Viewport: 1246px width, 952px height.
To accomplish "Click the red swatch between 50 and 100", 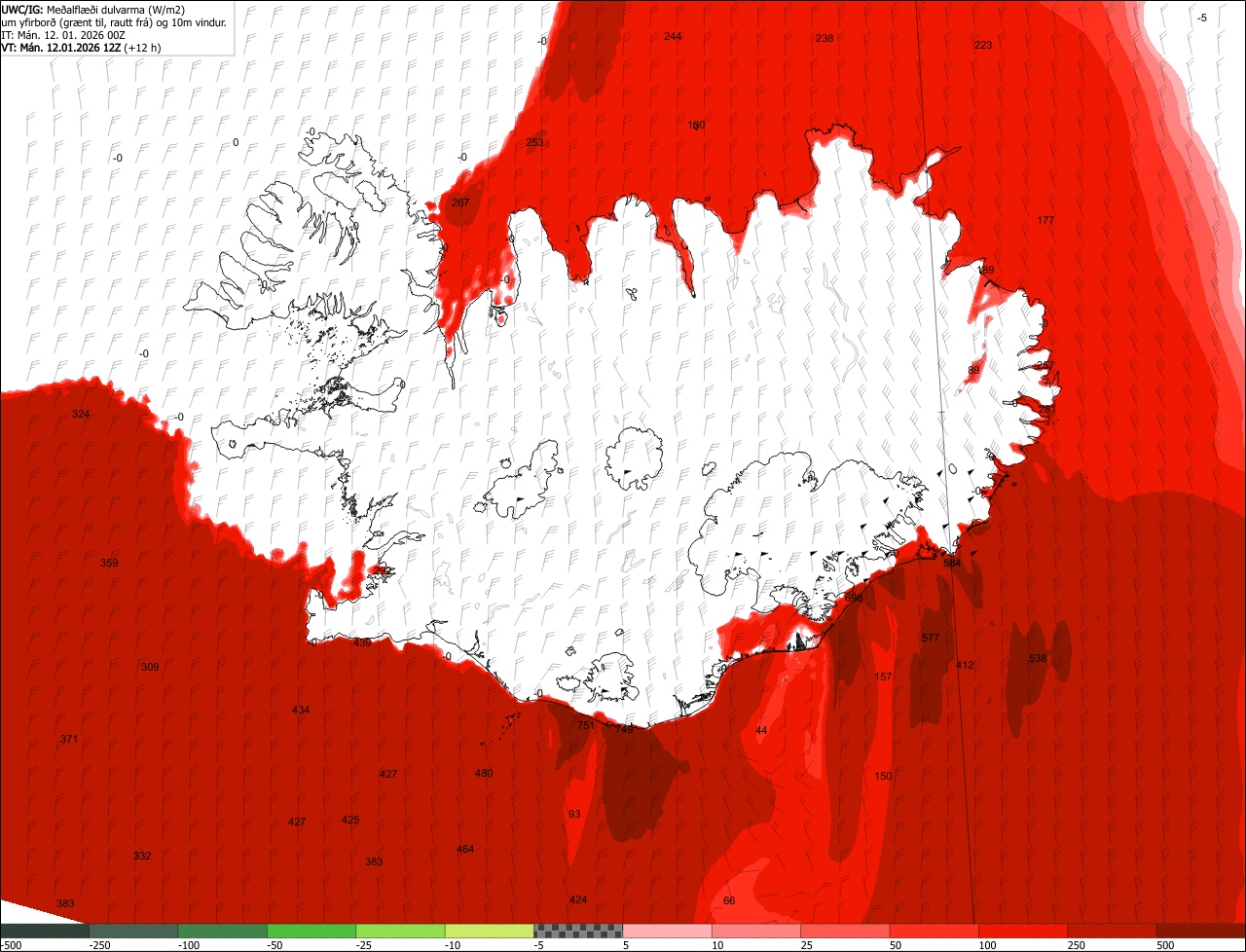I will pos(934,931).
